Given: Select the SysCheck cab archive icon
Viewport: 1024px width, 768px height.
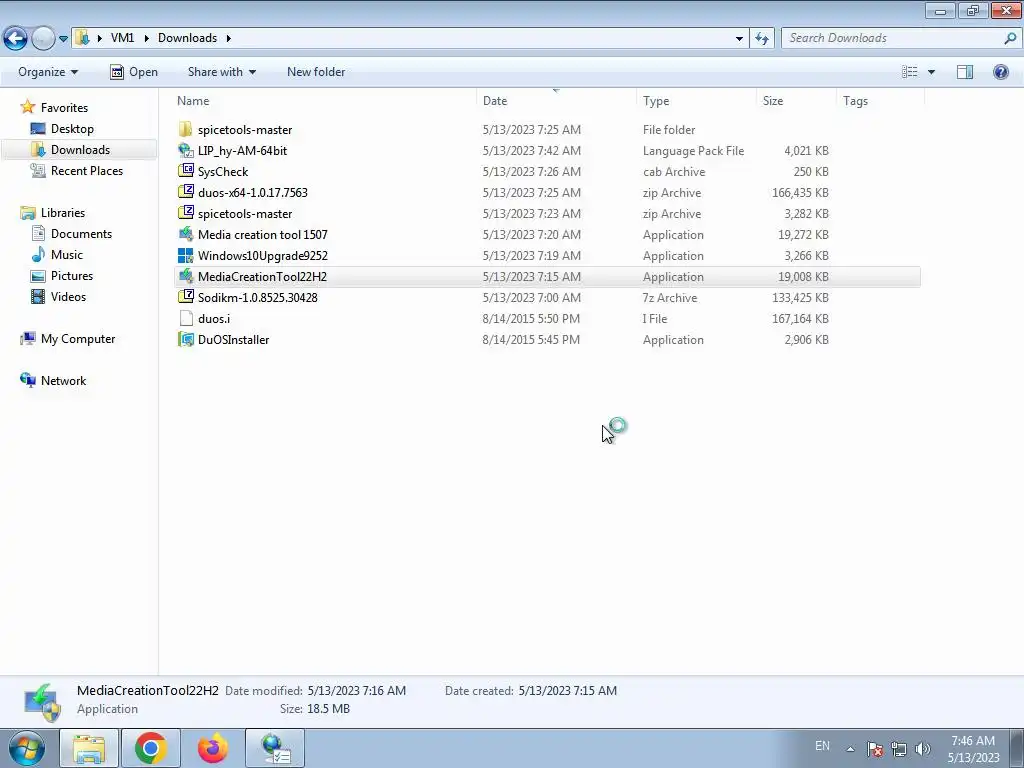Looking at the screenshot, I should [x=185, y=171].
